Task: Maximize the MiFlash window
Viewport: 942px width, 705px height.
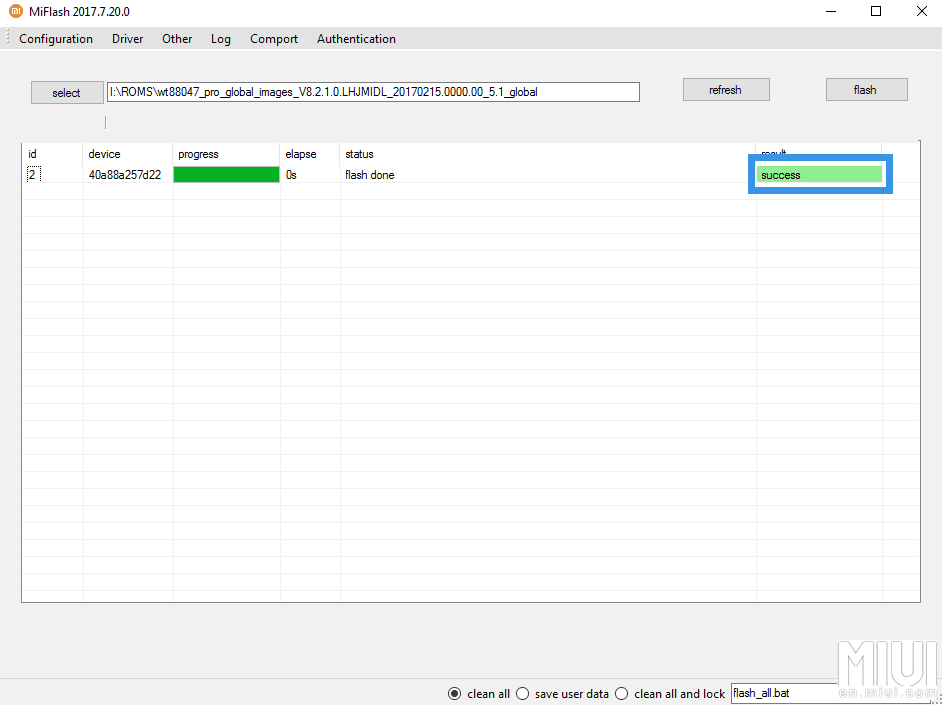Action: [x=876, y=11]
